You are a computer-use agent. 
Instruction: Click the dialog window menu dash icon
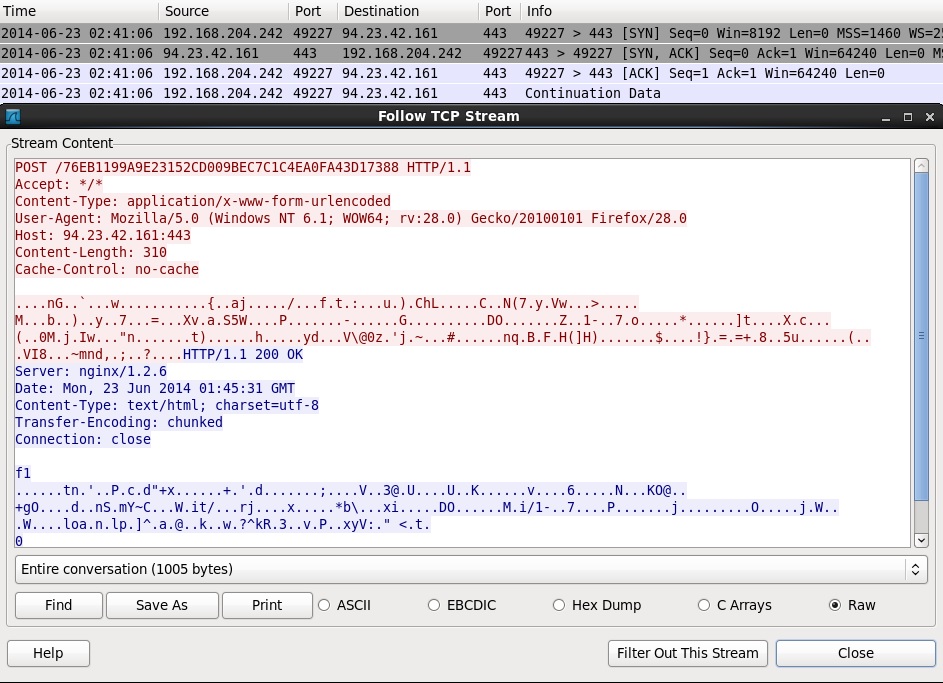(x=886, y=116)
